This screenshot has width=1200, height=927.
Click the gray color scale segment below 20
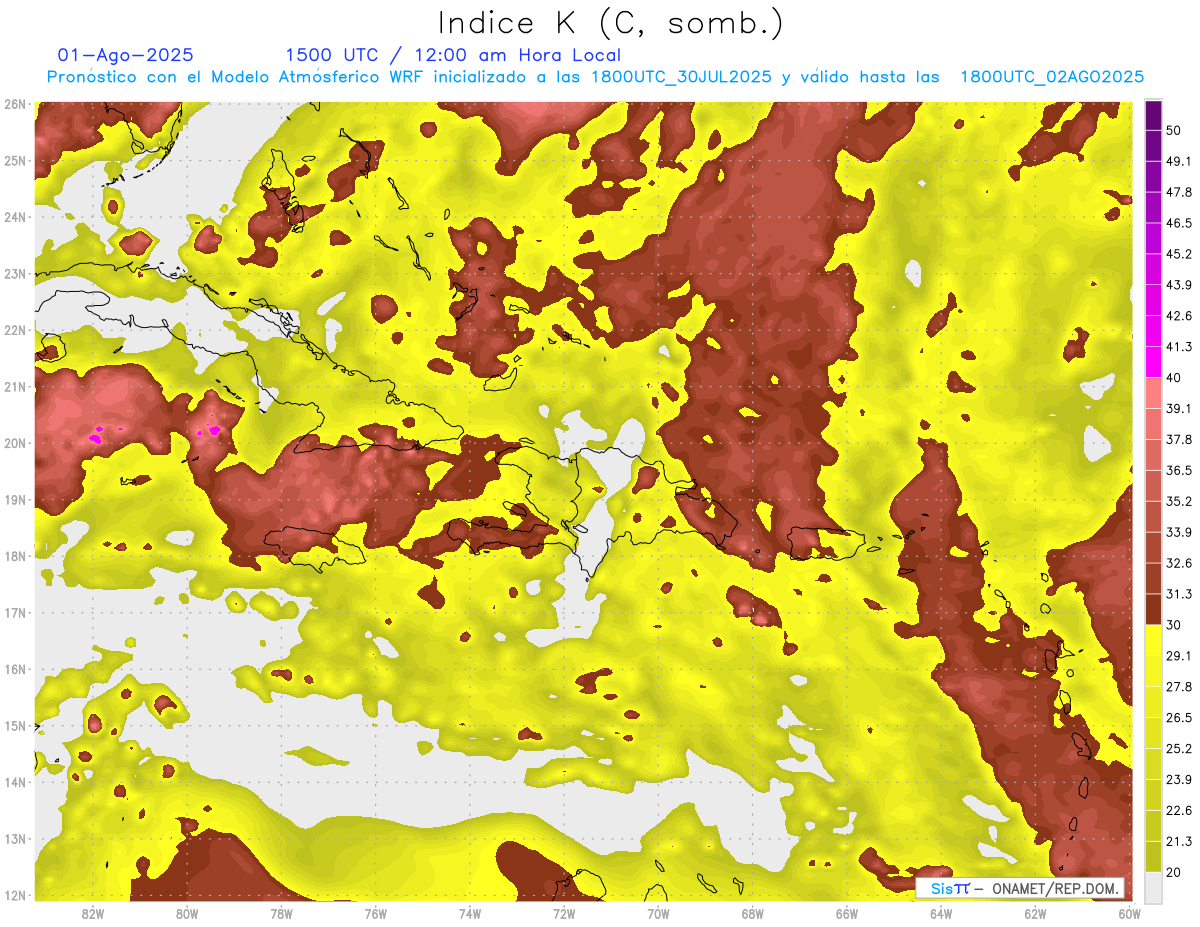1153,886
